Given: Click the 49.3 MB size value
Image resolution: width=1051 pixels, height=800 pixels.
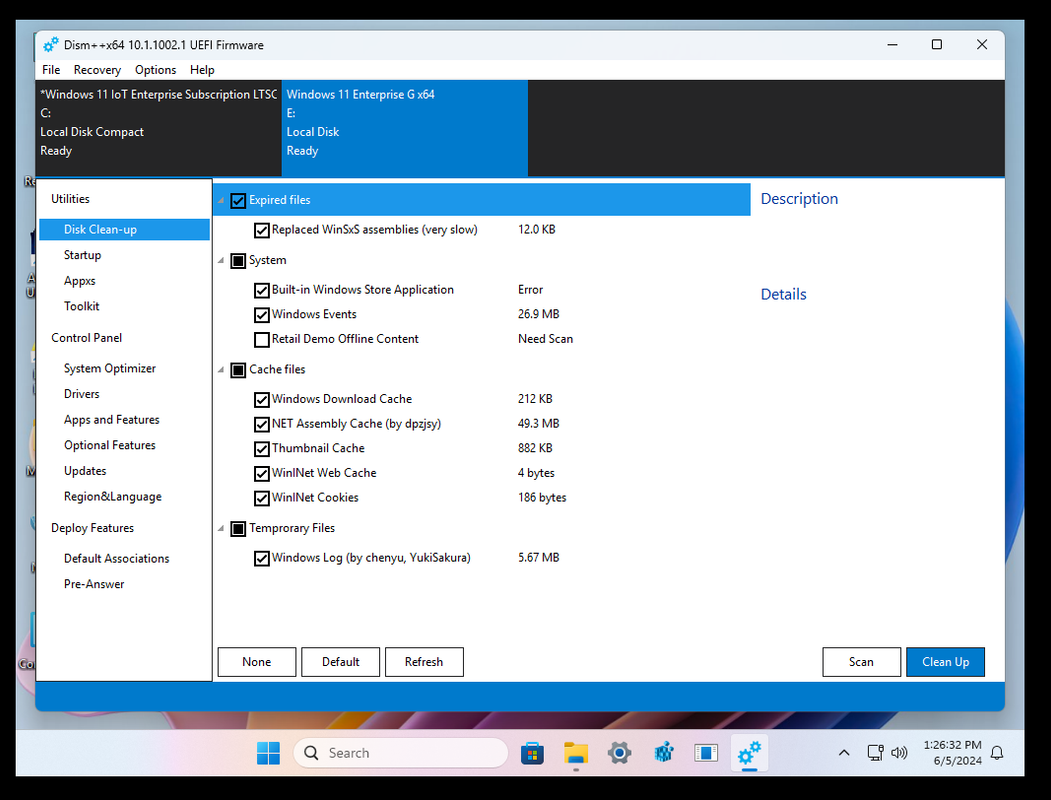Looking at the screenshot, I should pyautogui.click(x=538, y=424).
